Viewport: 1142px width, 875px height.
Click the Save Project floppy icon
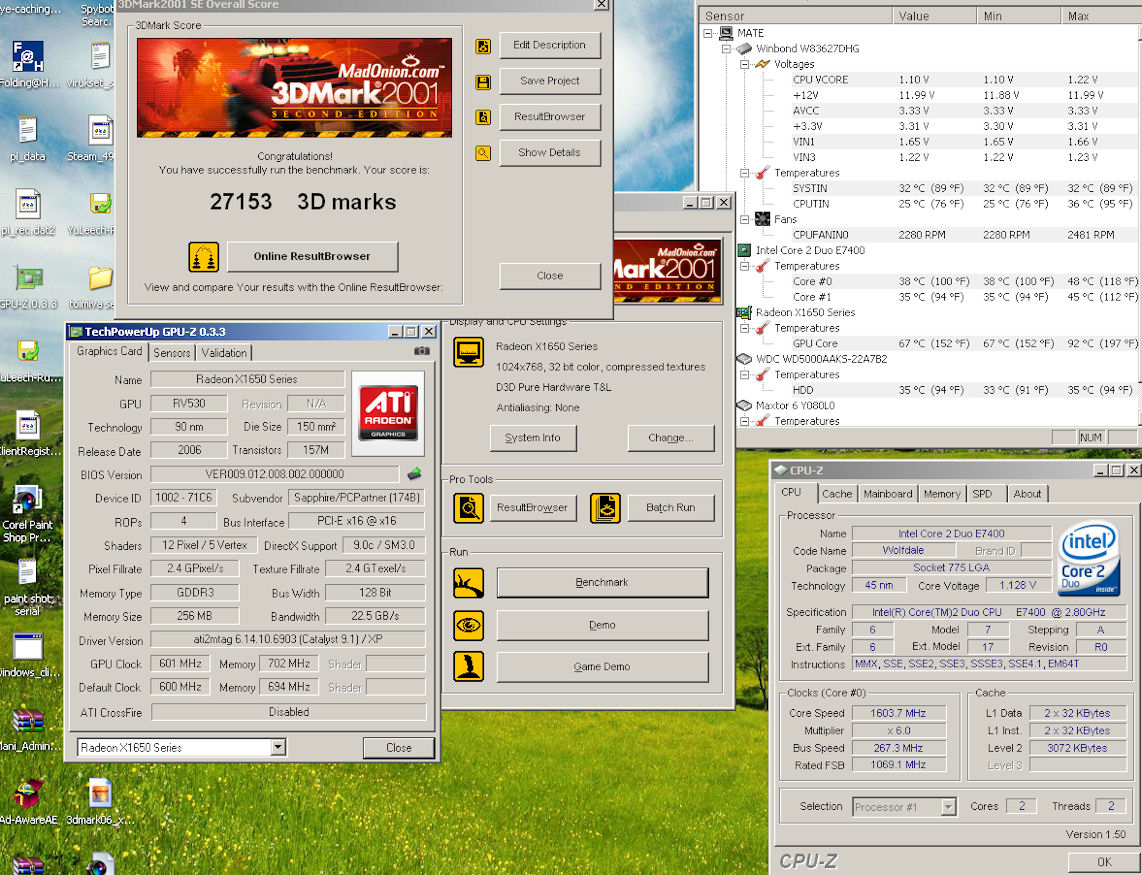click(x=483, y=82)
